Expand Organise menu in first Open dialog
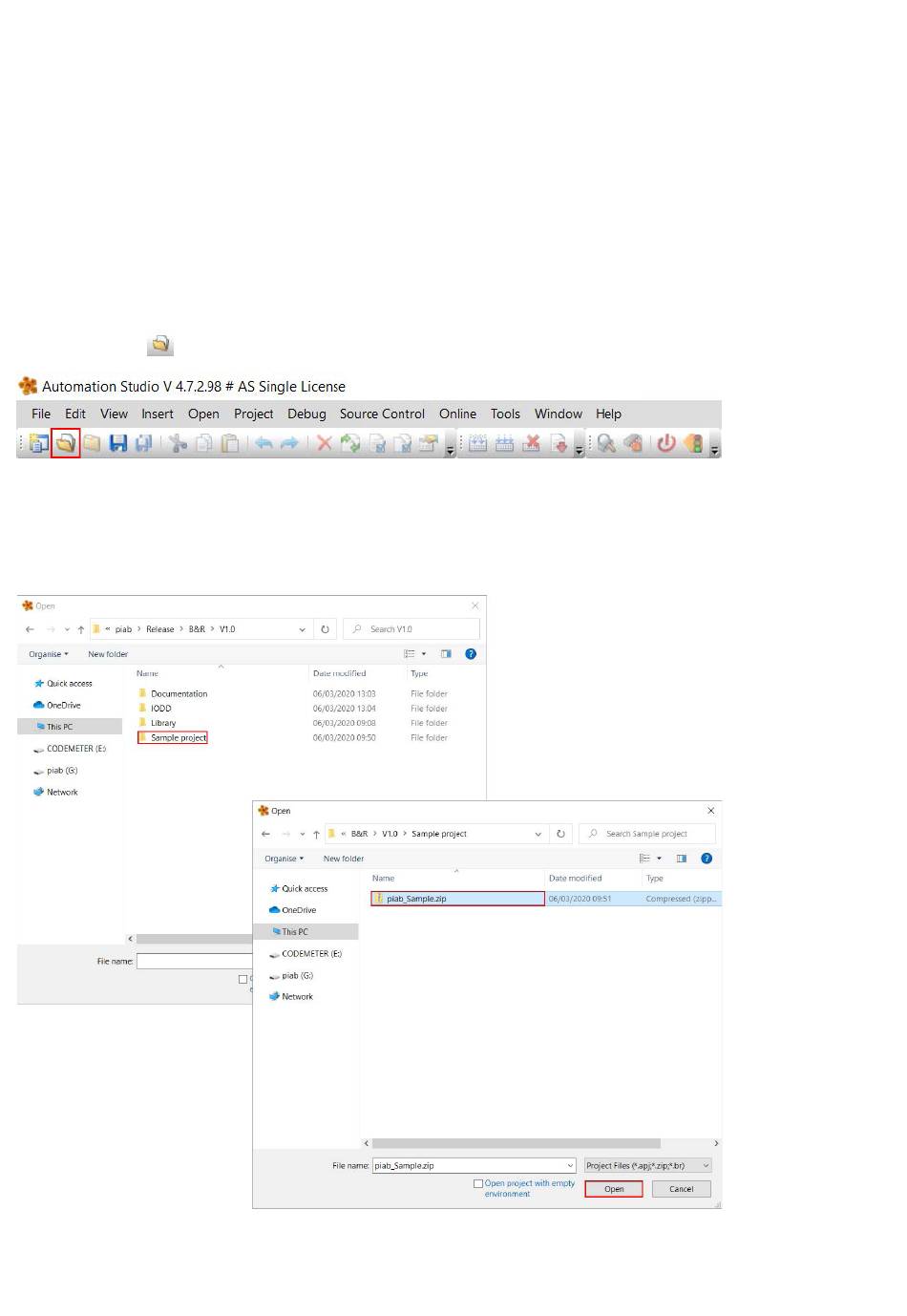 49,654
